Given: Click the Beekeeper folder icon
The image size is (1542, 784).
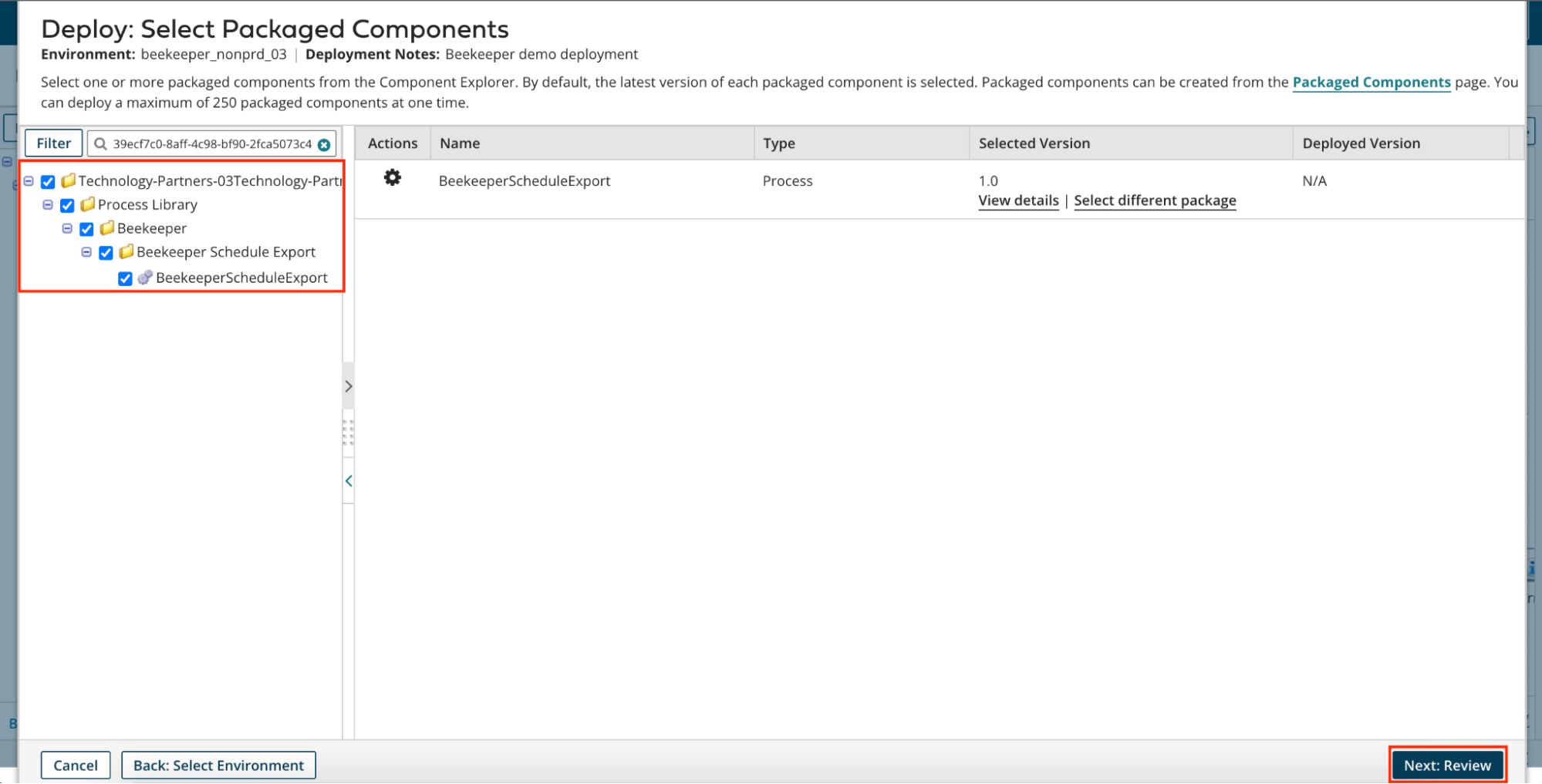Looking at the screenshot, I should click(x=106, y=228).
